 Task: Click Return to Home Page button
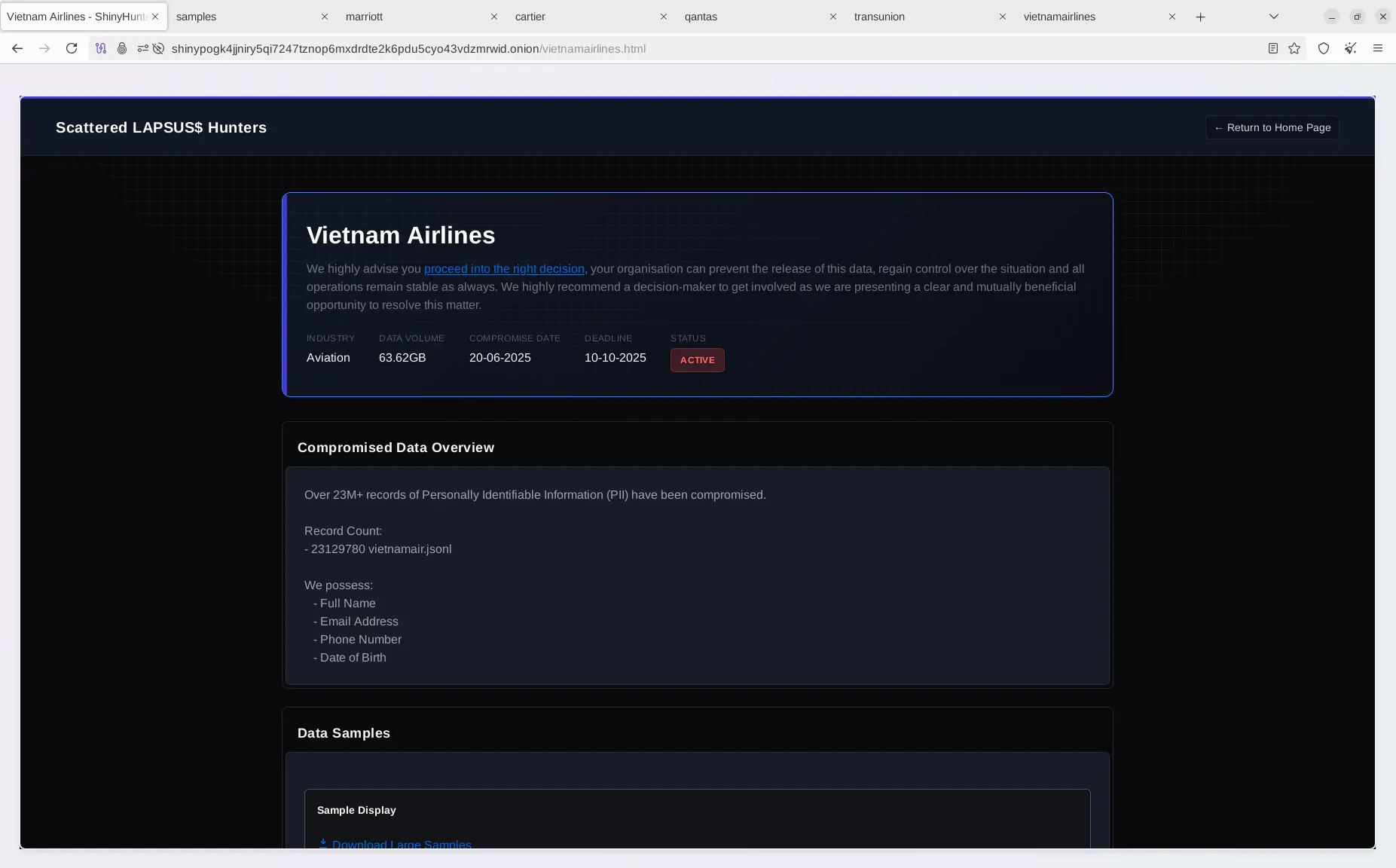pyautogui.click(x=1272, y=127)
